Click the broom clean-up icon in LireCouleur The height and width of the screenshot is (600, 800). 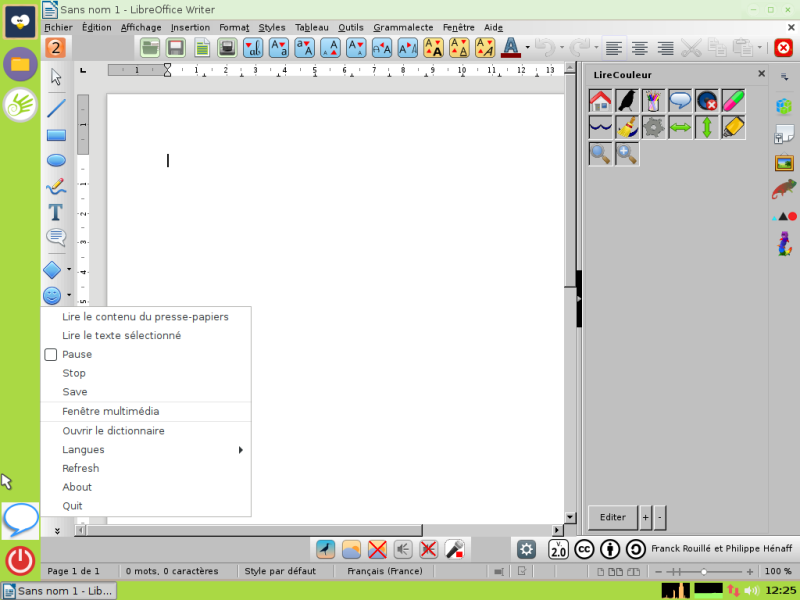click(x=627, y=127)
